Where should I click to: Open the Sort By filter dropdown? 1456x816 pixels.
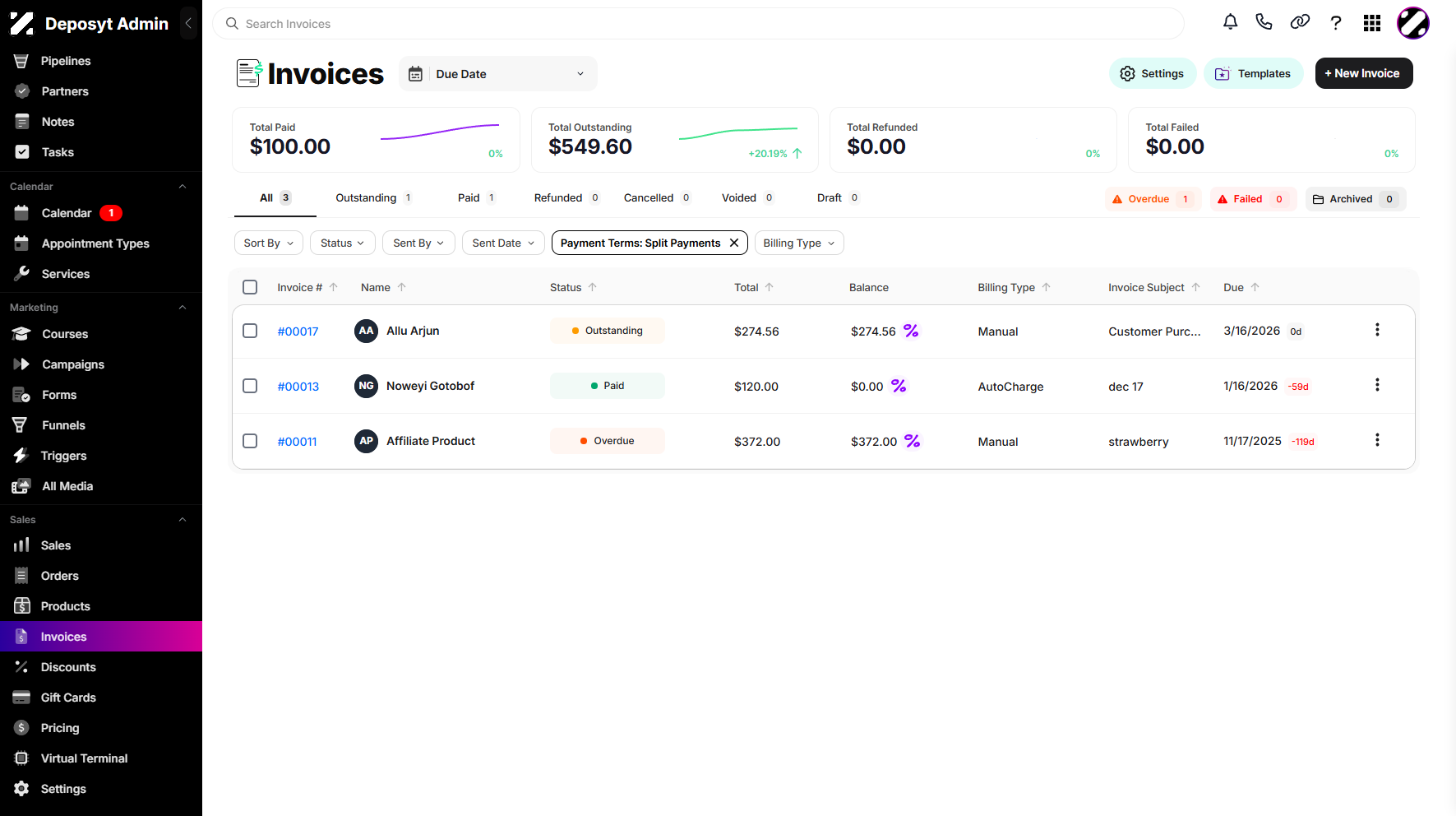[269, 243]
